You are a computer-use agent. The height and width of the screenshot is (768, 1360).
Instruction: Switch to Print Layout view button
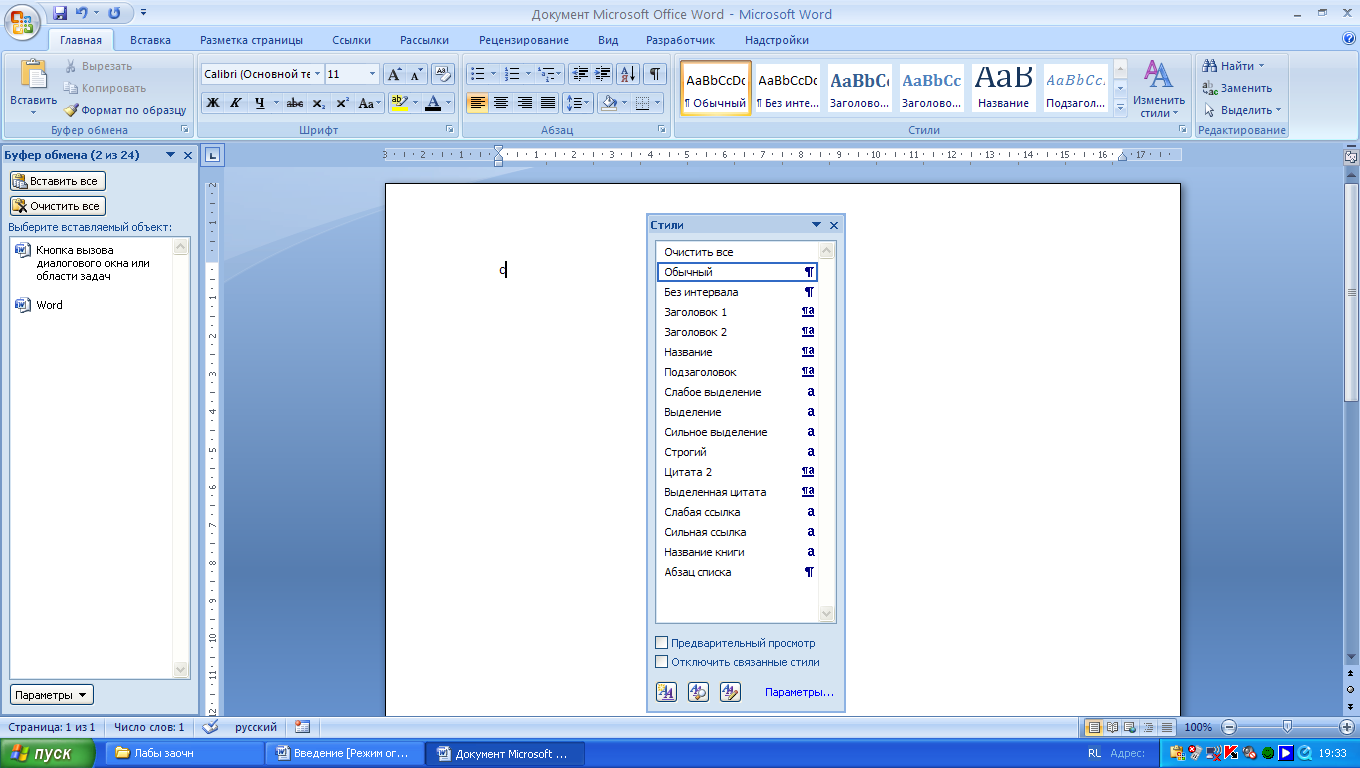pos(1094,727)
